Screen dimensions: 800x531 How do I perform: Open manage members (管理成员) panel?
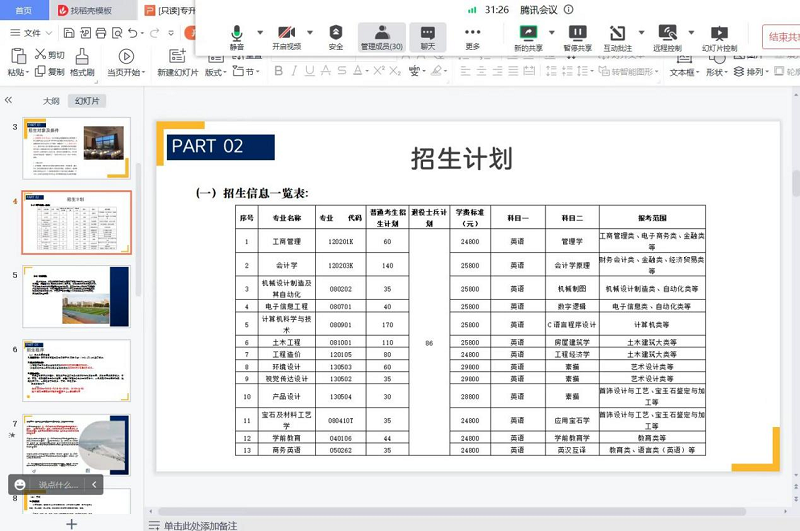381,37
